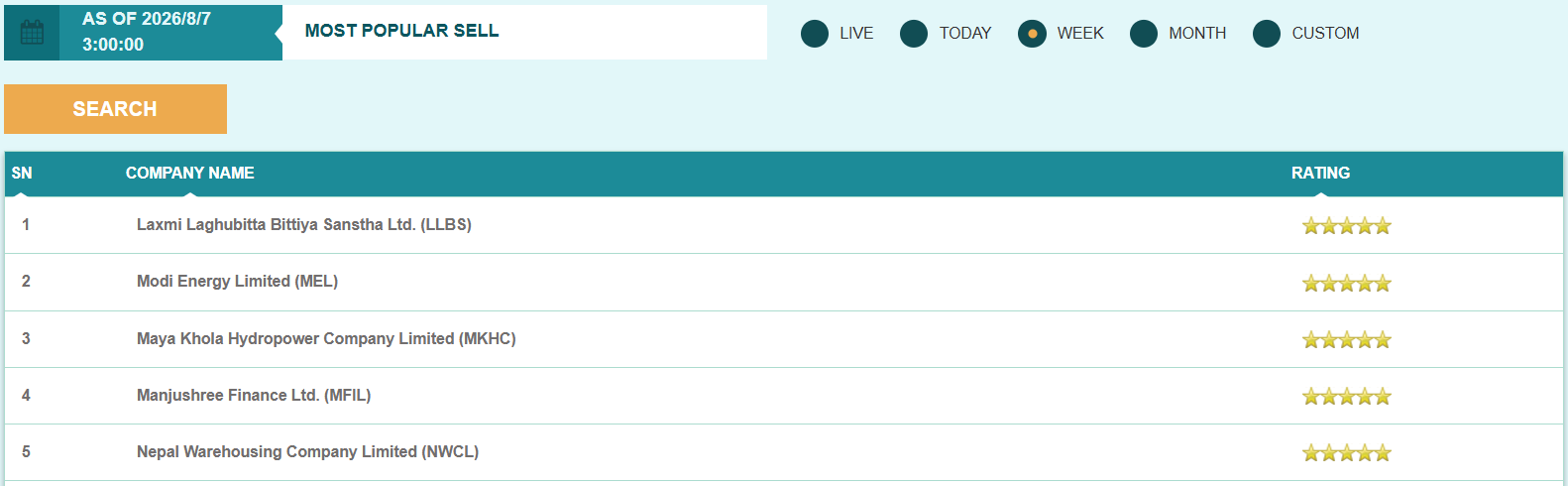Open Laxmi Laghubitta Bittiya Sanstha Ltd. (LLBS)
The width and height of the screenshot is (1568, 486).
(304, 225)
